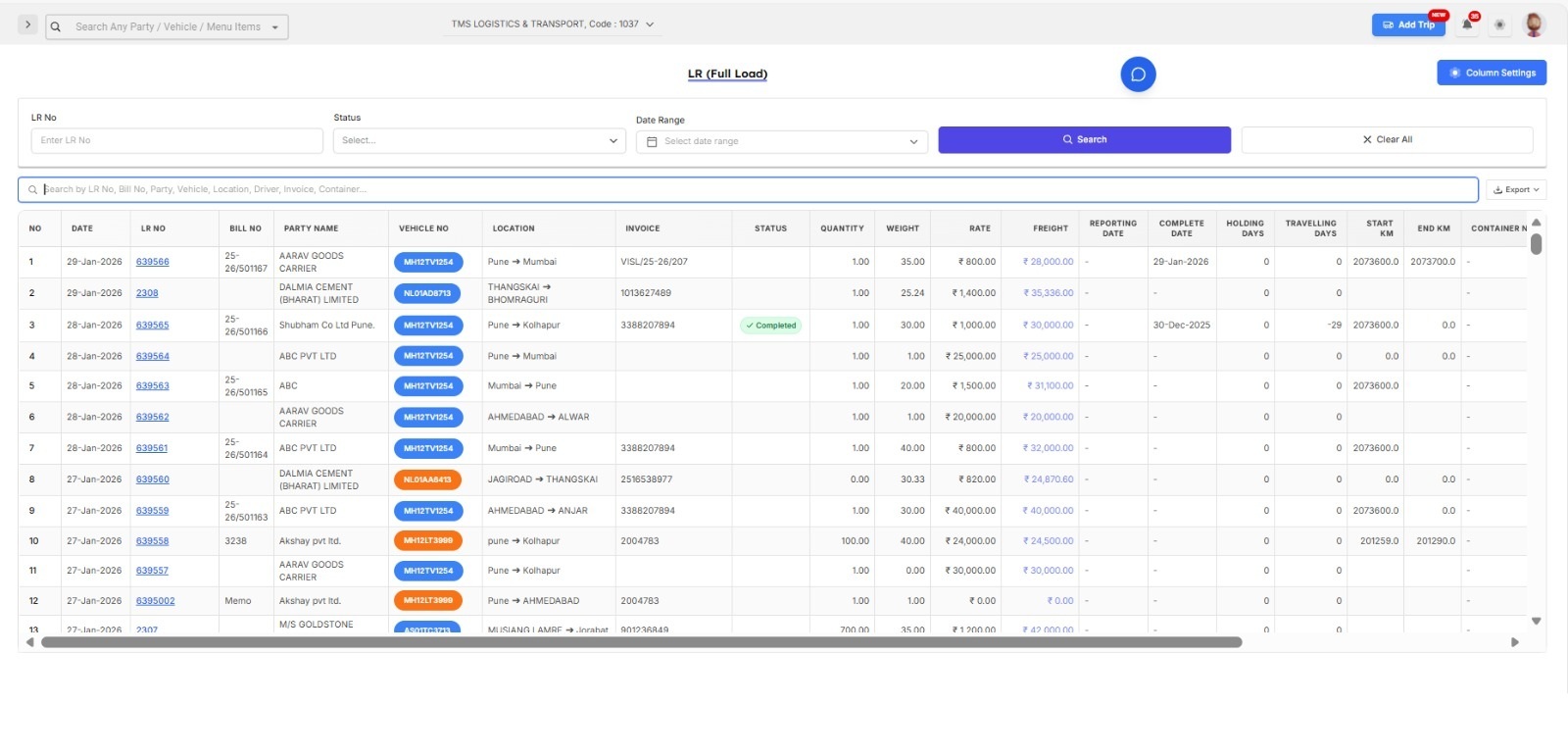The width and height of the screenshot is (1568, 755).
Task: Click the calendar icon in Date Range
Action: [x=652, y=141]
